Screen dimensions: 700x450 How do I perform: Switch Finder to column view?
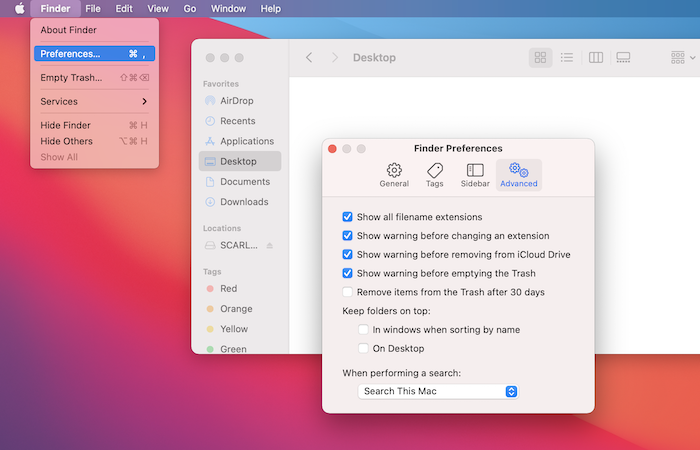(596, 58)
